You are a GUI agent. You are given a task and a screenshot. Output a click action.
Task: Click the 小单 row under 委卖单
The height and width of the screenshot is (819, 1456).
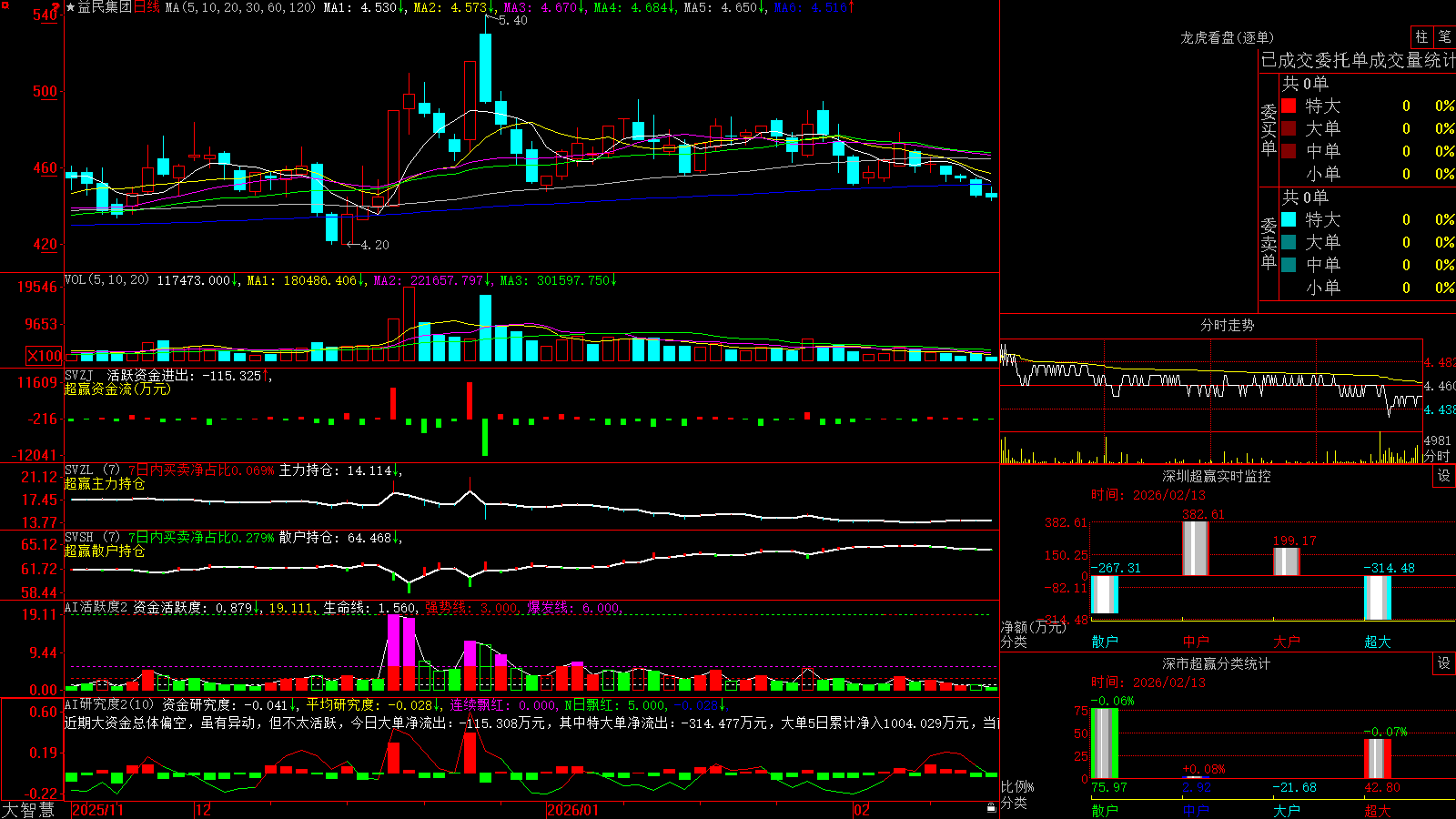(1368, 288)
